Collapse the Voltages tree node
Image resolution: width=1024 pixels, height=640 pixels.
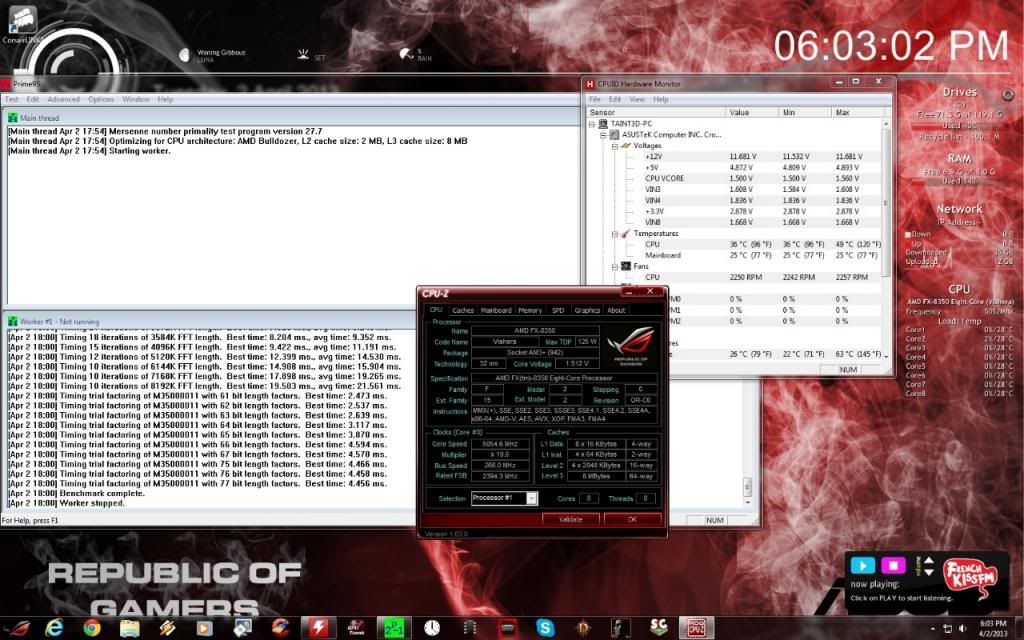[x=615, y=146]
